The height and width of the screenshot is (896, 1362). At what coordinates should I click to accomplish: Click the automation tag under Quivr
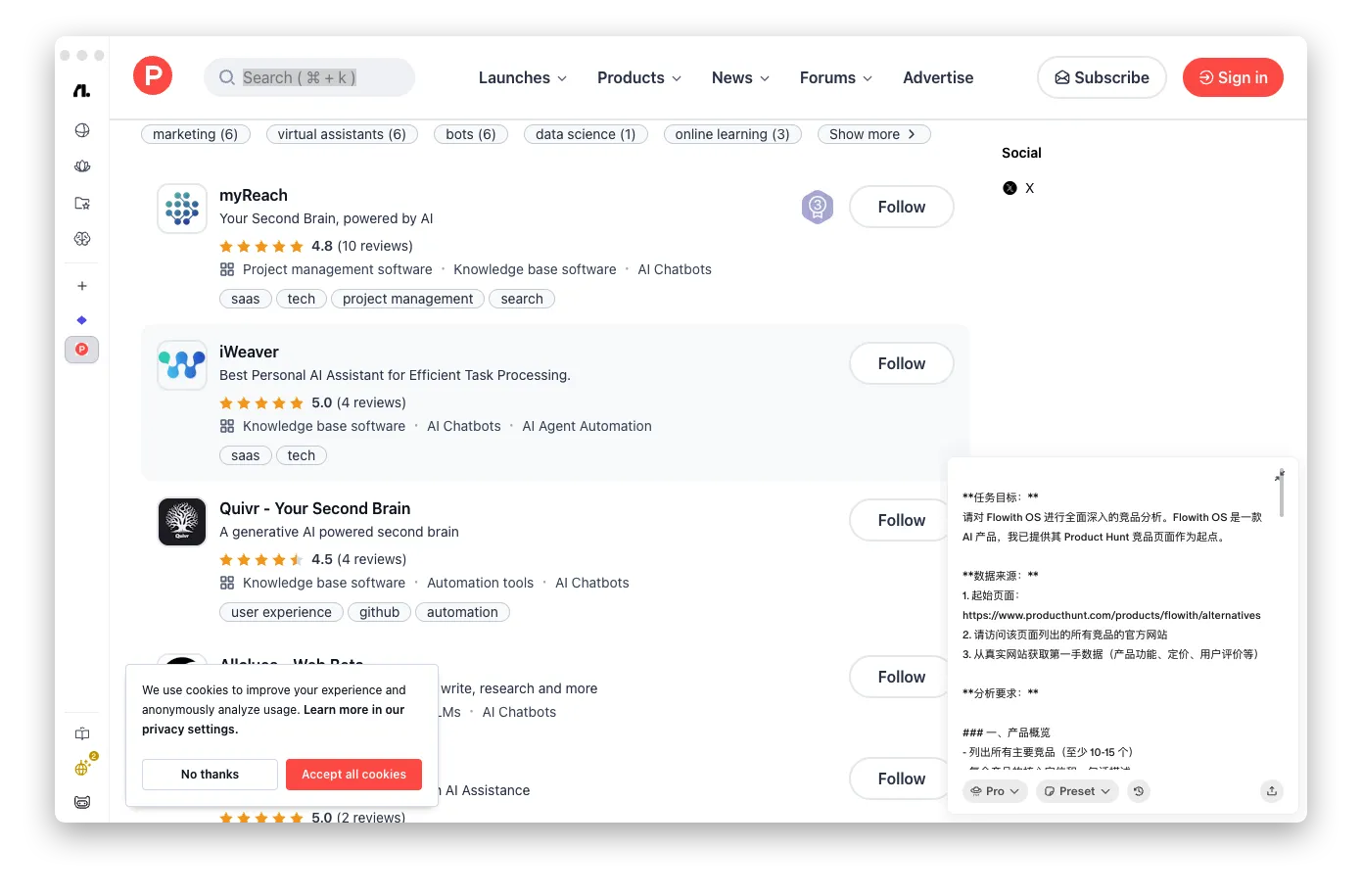click(x=462, y=612)
